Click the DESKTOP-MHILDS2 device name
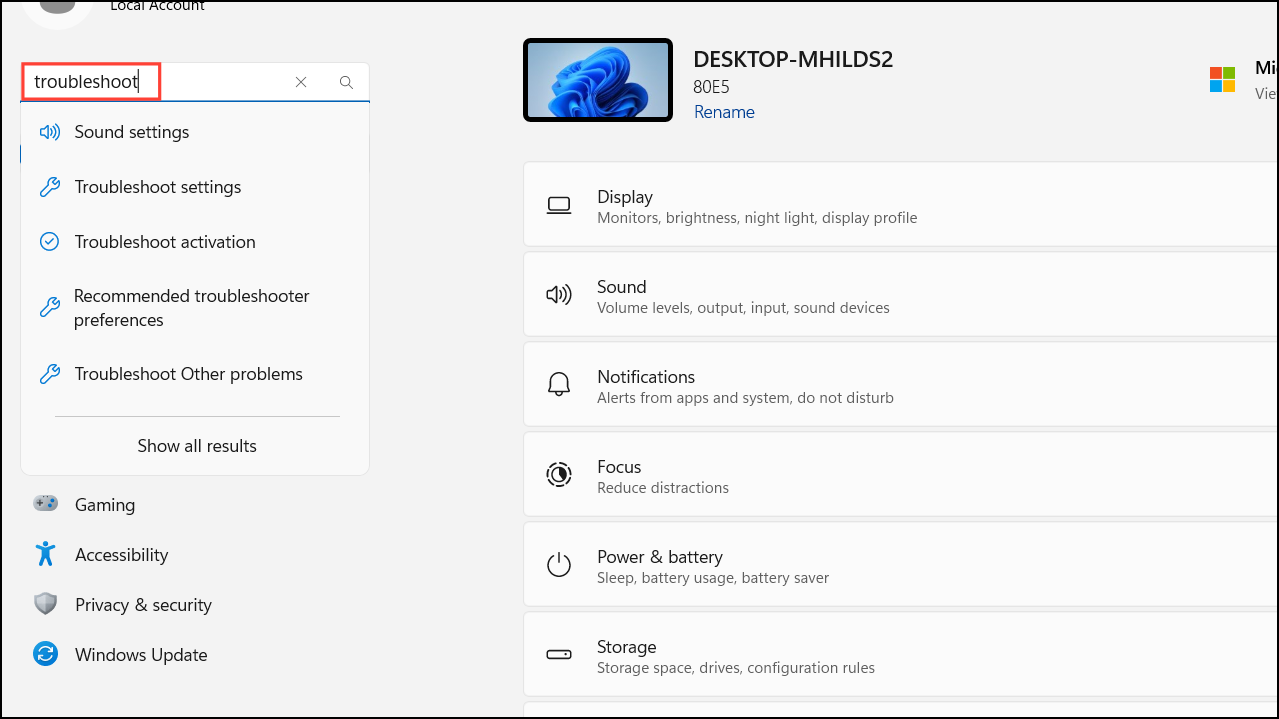This screenshot has width=1279, height=719. (793, 59)
